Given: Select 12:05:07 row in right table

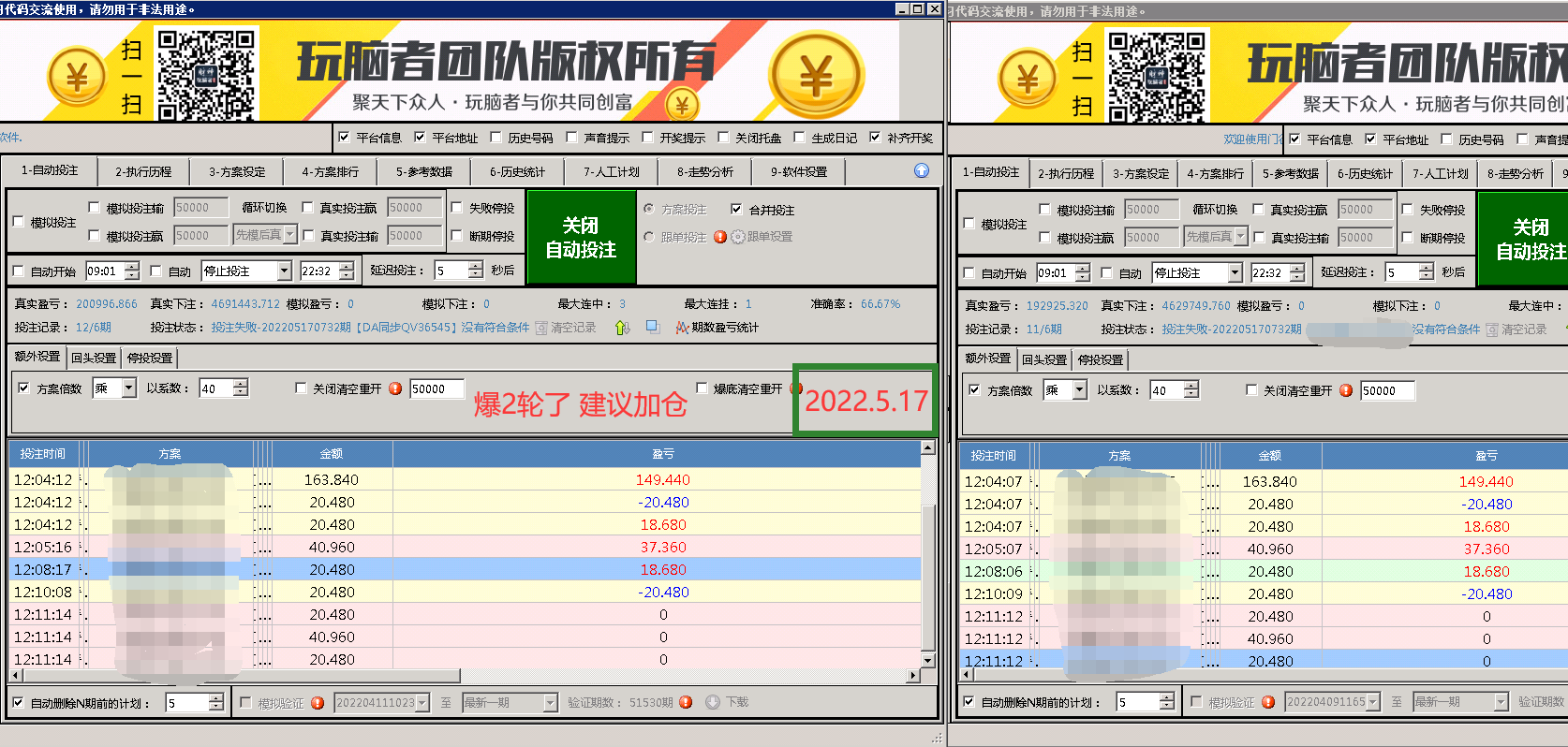Looking at the screenshot, I should coord(1264,549).
